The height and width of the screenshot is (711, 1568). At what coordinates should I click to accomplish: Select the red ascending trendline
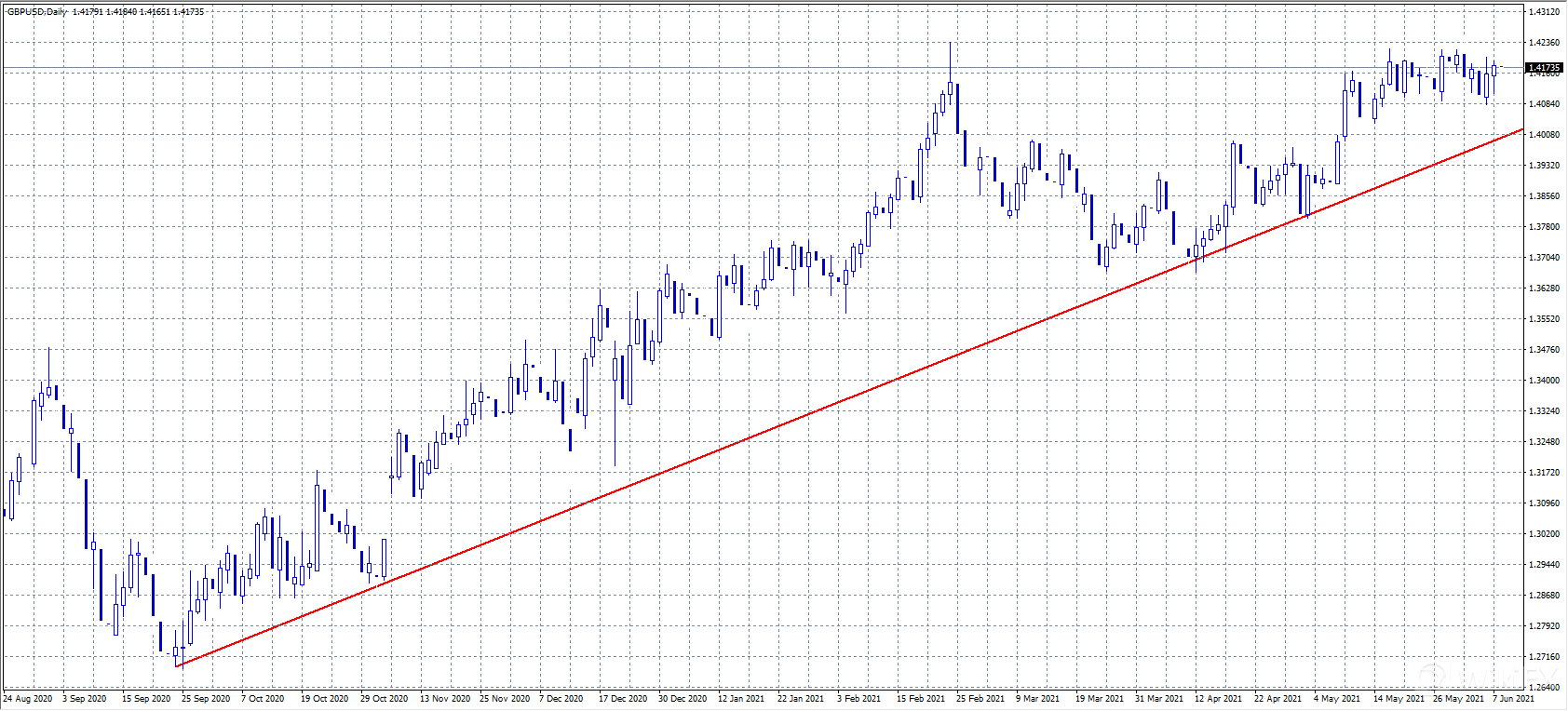[838, 402]
